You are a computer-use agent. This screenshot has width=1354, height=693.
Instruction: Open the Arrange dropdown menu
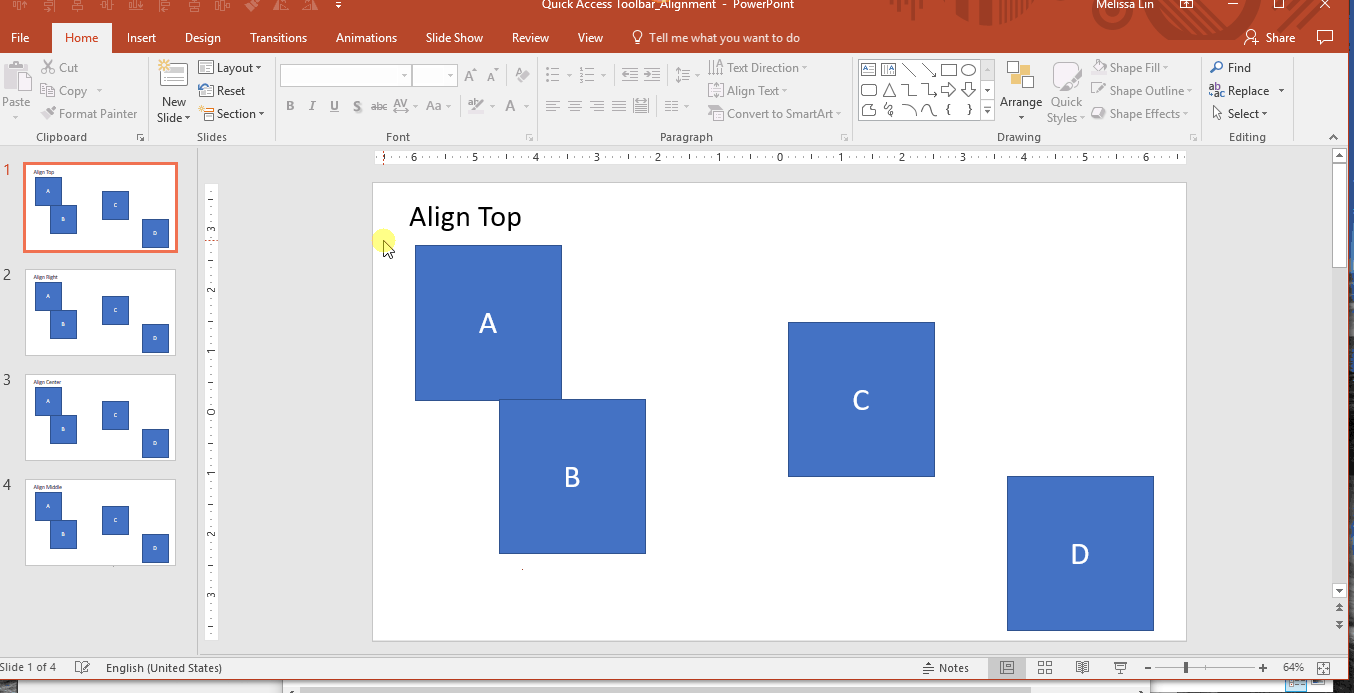point(1020,90)
